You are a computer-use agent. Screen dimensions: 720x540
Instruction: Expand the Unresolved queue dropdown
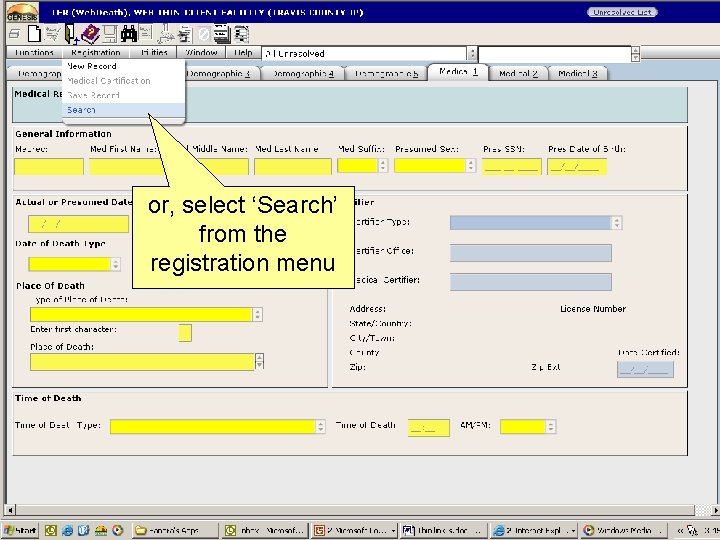(472, 54)
